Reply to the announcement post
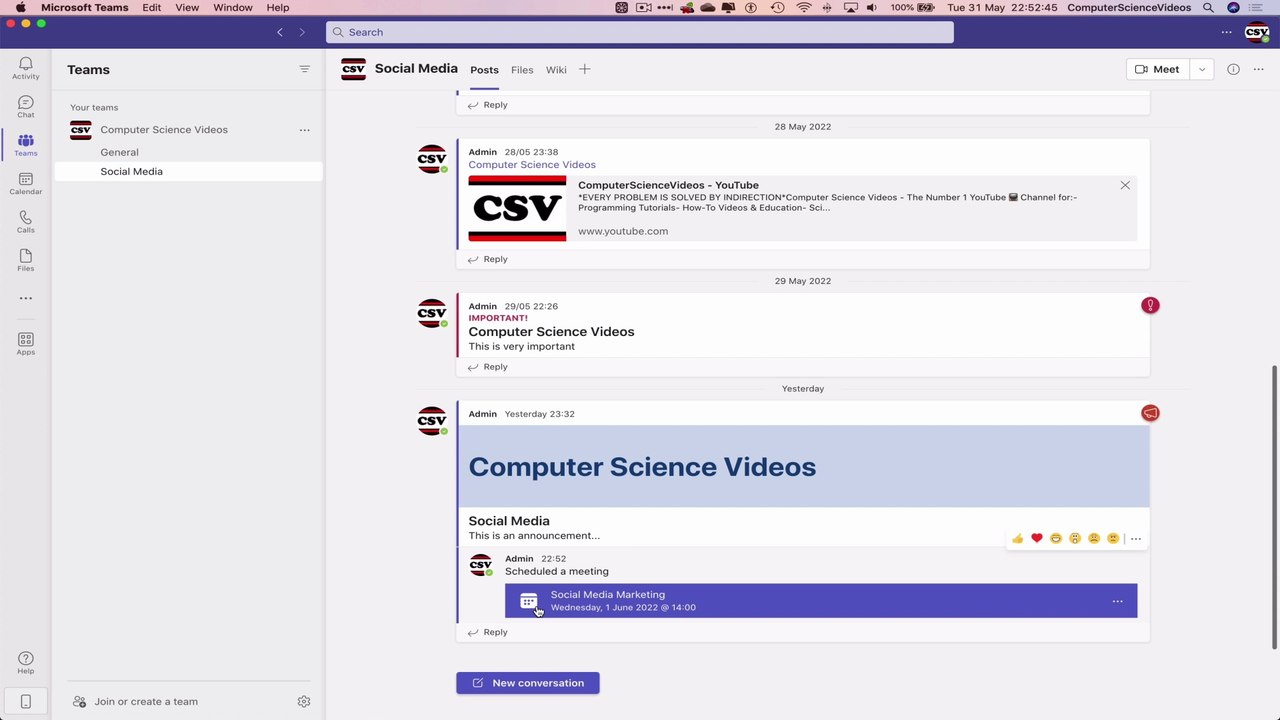Screen dimensions: 1280x720 pyautogui.click(x=487, y=632)
